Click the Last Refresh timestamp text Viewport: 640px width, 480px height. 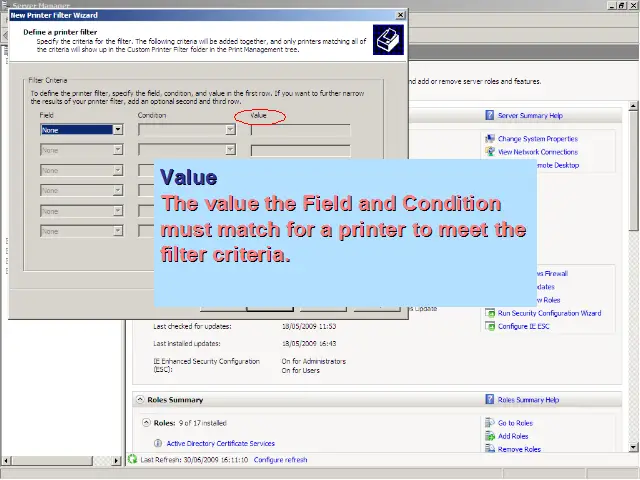point(194,460)
